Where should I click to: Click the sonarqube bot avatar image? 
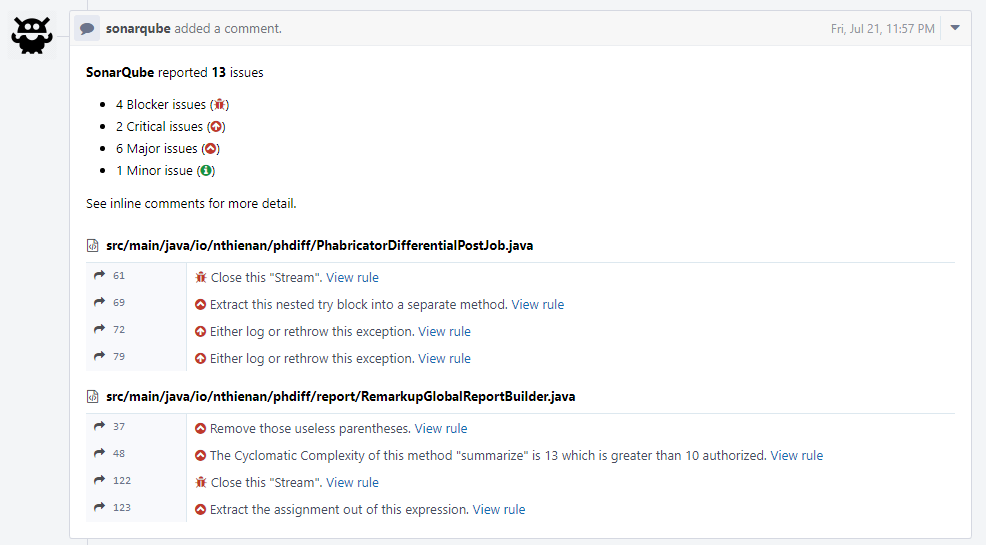(31, 35)
